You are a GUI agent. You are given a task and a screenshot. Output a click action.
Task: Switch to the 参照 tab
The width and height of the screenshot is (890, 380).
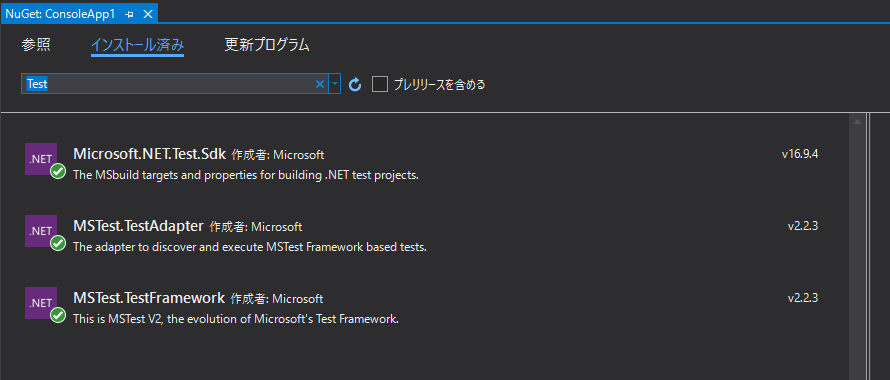(36, 45)
